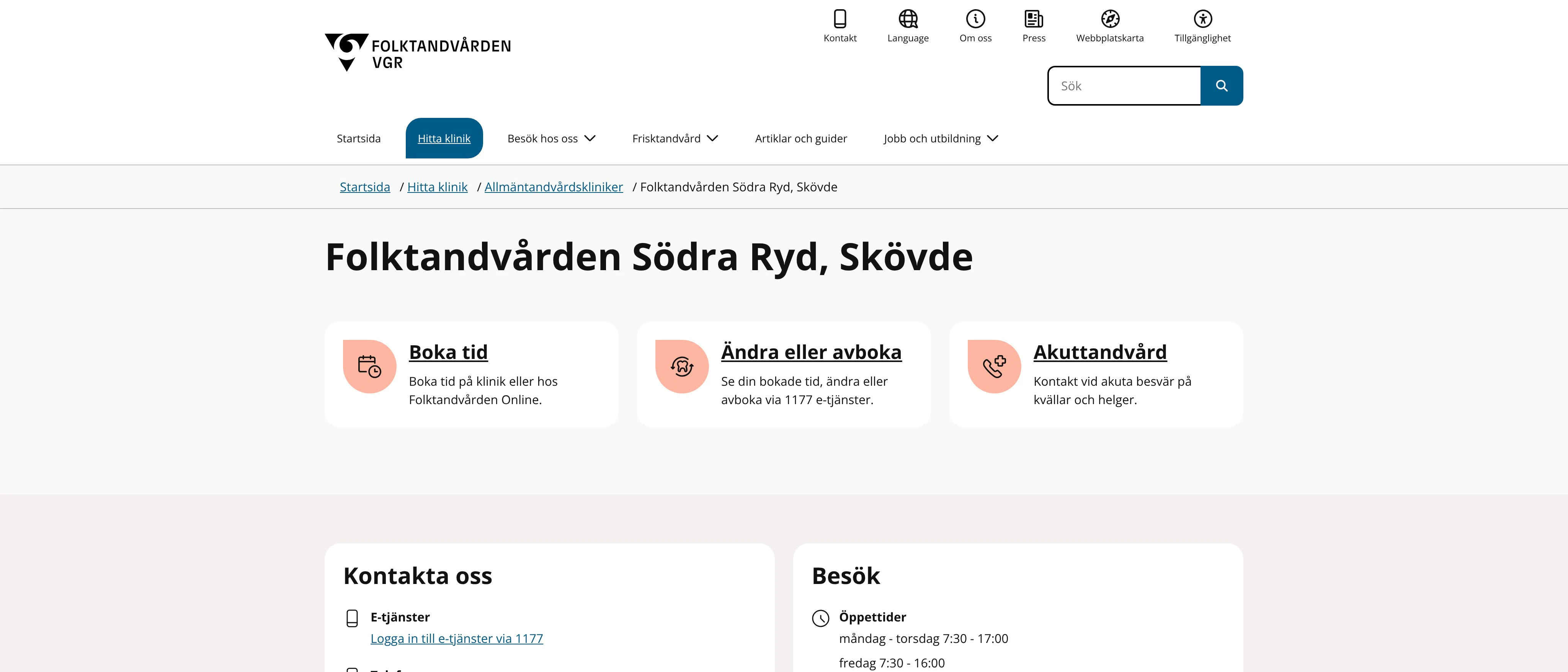Click the Kontakta oss heading

(x=418, y=576)
